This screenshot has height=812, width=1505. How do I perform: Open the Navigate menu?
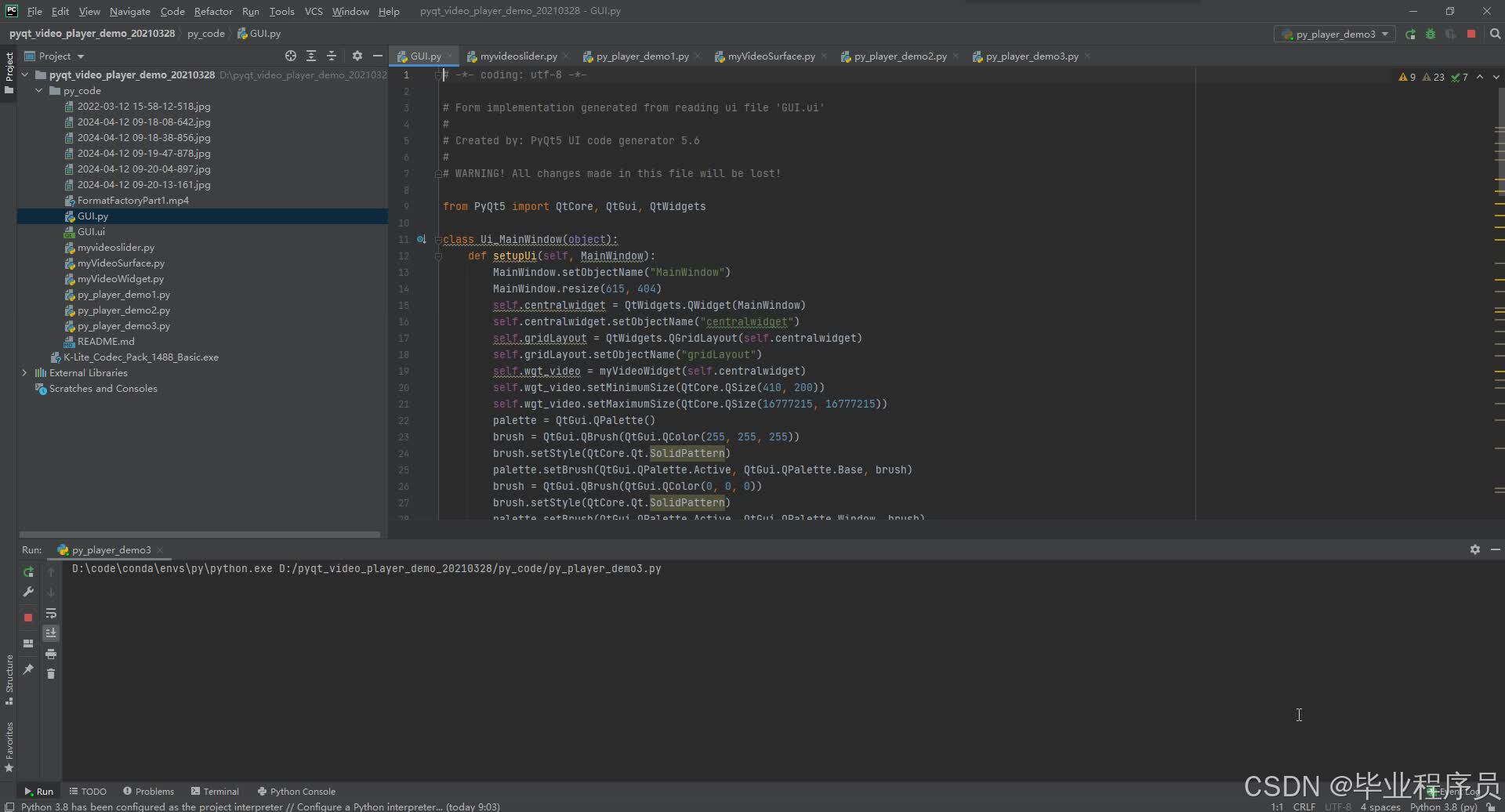[129, 11]
